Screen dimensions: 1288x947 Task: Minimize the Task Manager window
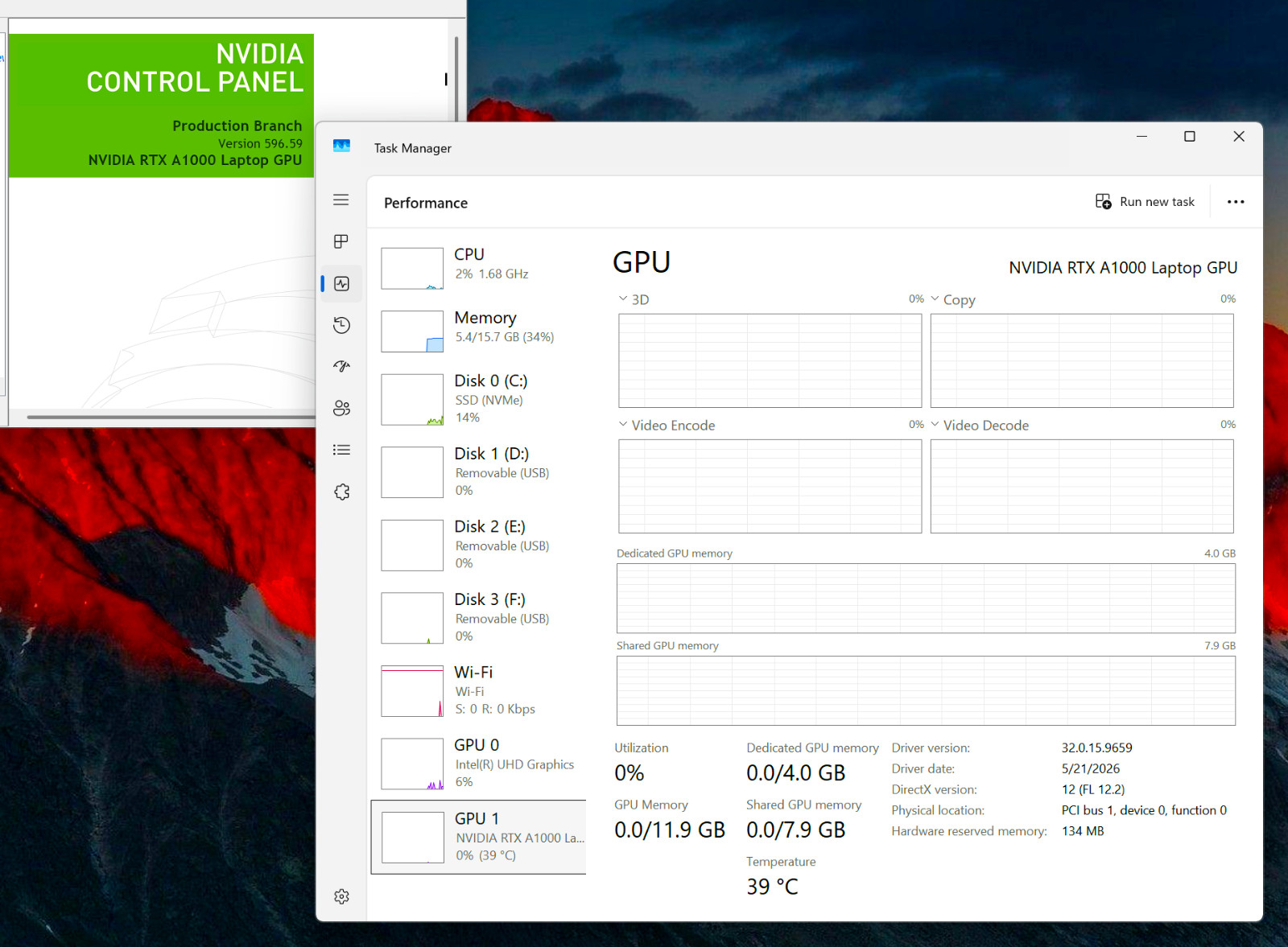1141,136
